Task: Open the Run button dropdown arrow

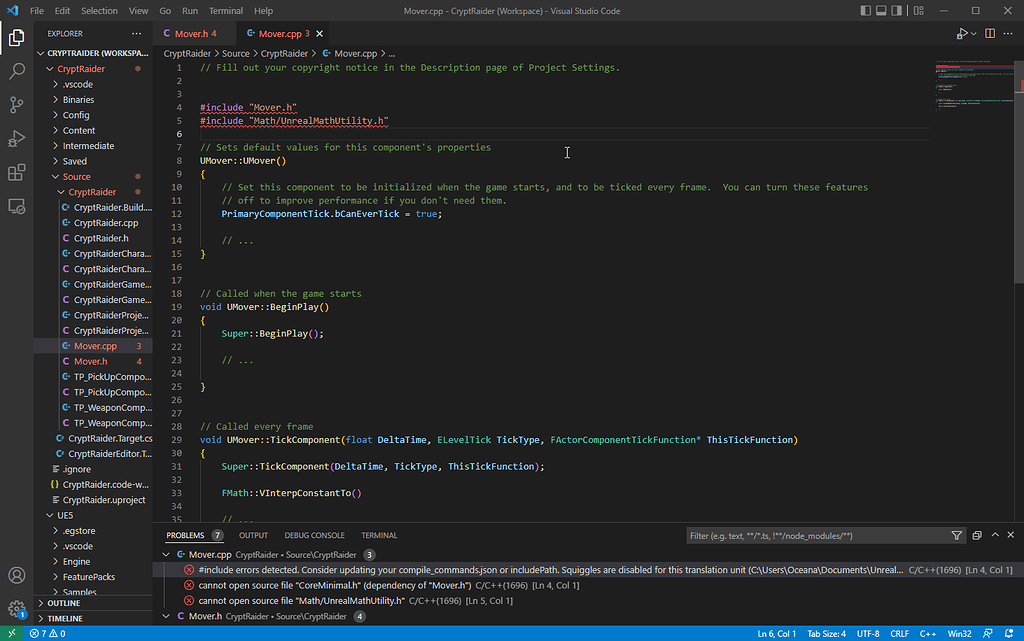Action: coord(972,34)
